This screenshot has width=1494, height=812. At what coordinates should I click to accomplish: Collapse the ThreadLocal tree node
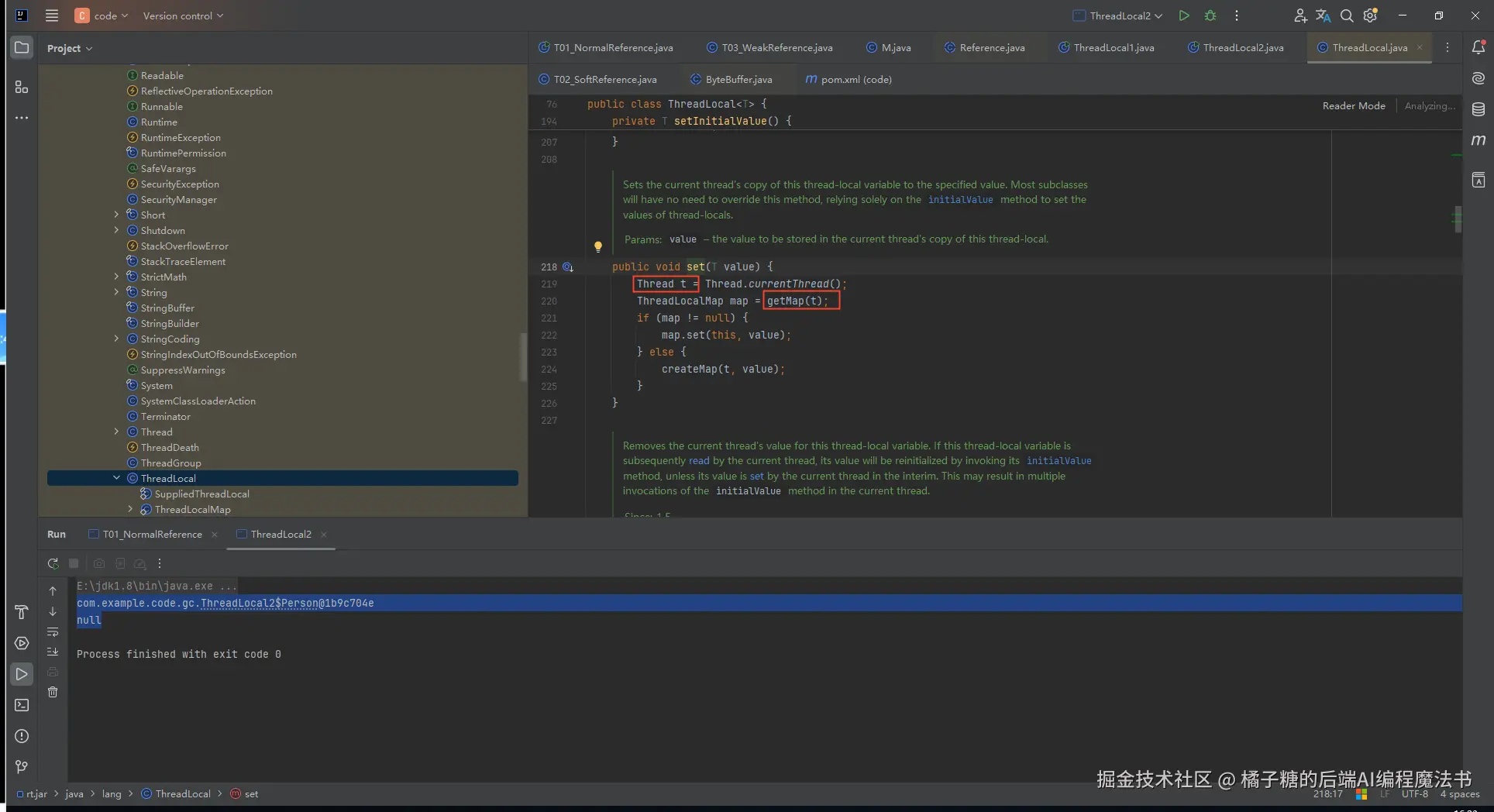(117, 478)
